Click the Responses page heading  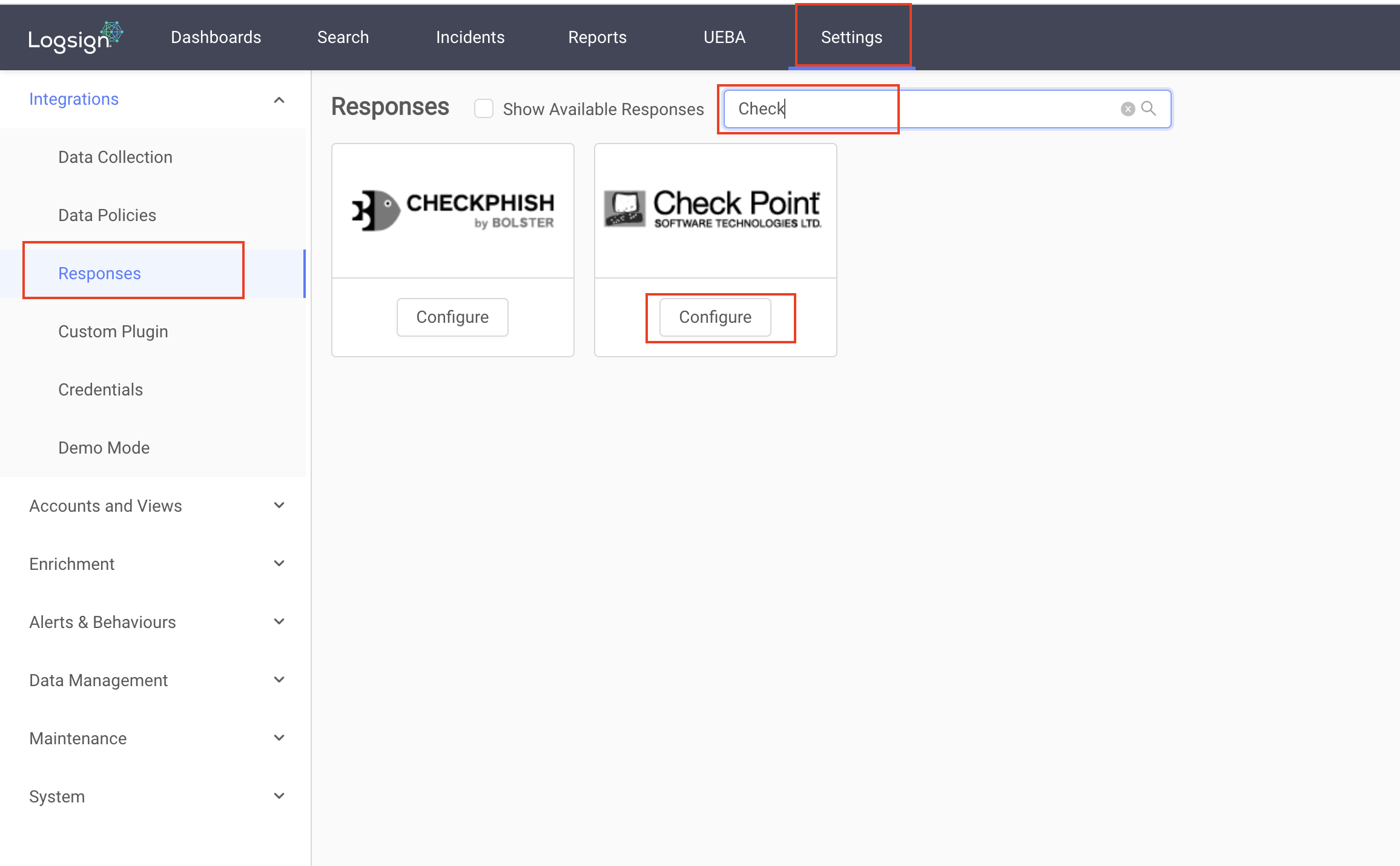(390, 107)
